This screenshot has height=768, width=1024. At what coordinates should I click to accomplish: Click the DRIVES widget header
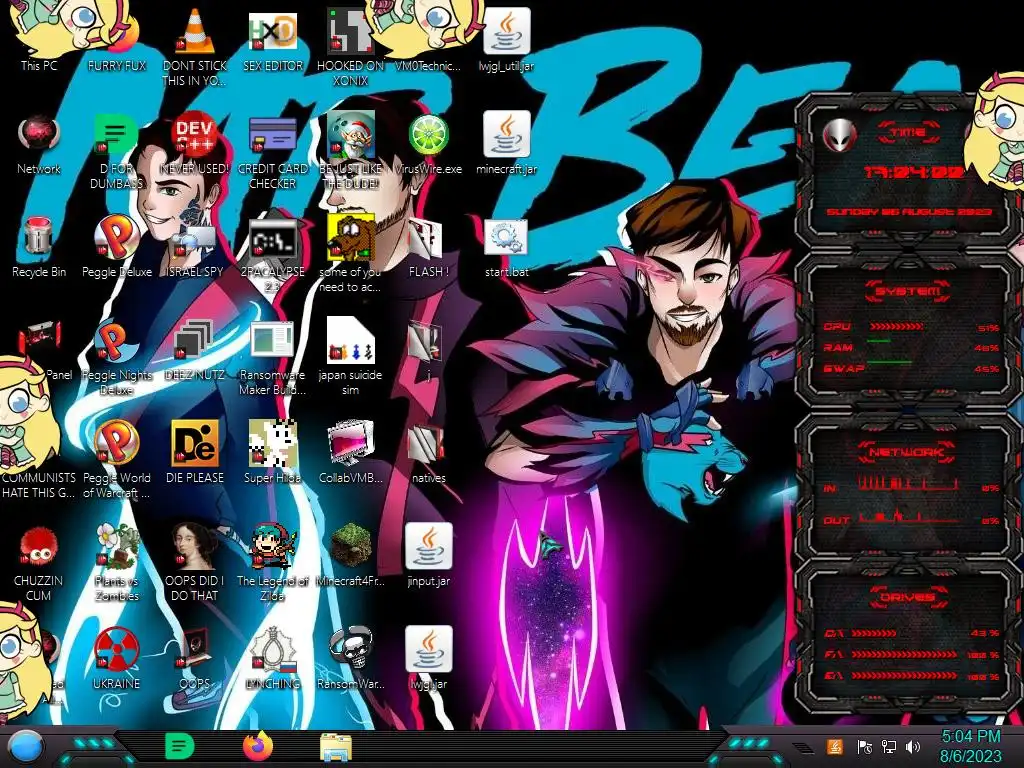point(907,597)
